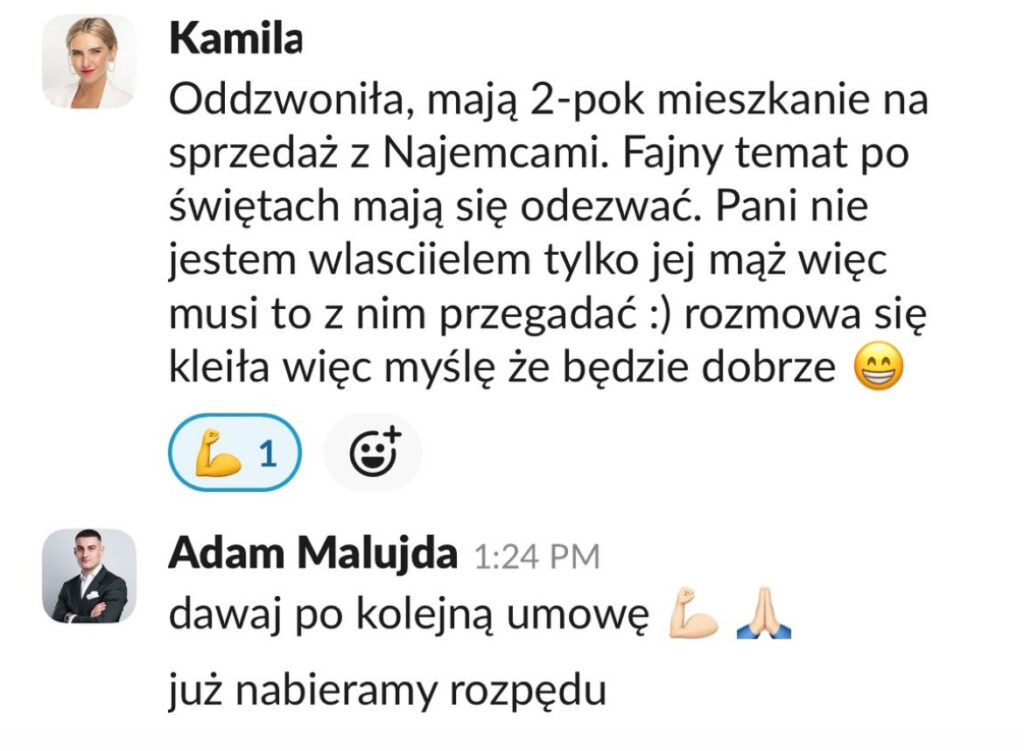The height and width of the screenshot is (751, 1024).
Task: Open Kamila's profile photo
Action: coord(89,61)
